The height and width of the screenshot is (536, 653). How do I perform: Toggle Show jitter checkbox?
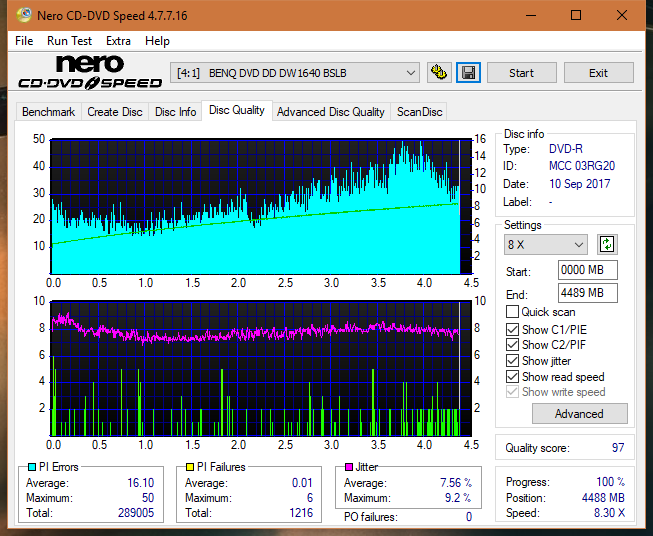coord(512,361)
